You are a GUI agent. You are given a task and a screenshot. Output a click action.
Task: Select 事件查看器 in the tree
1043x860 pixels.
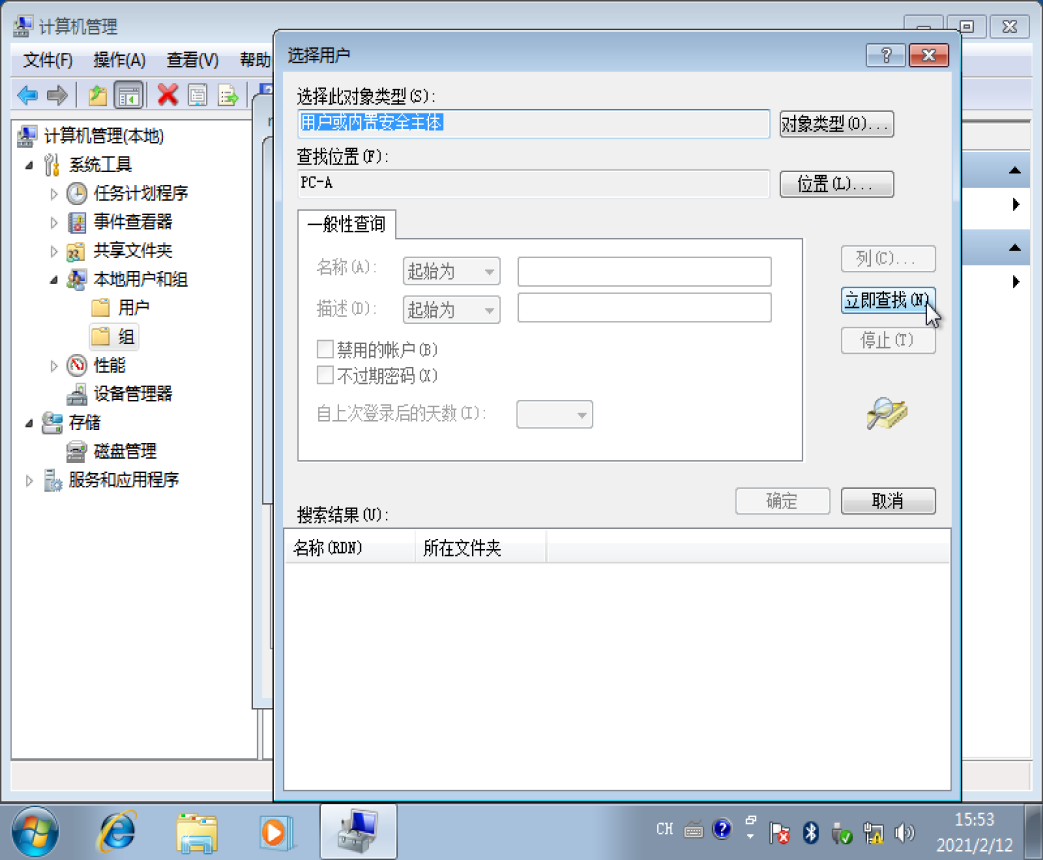132,221
